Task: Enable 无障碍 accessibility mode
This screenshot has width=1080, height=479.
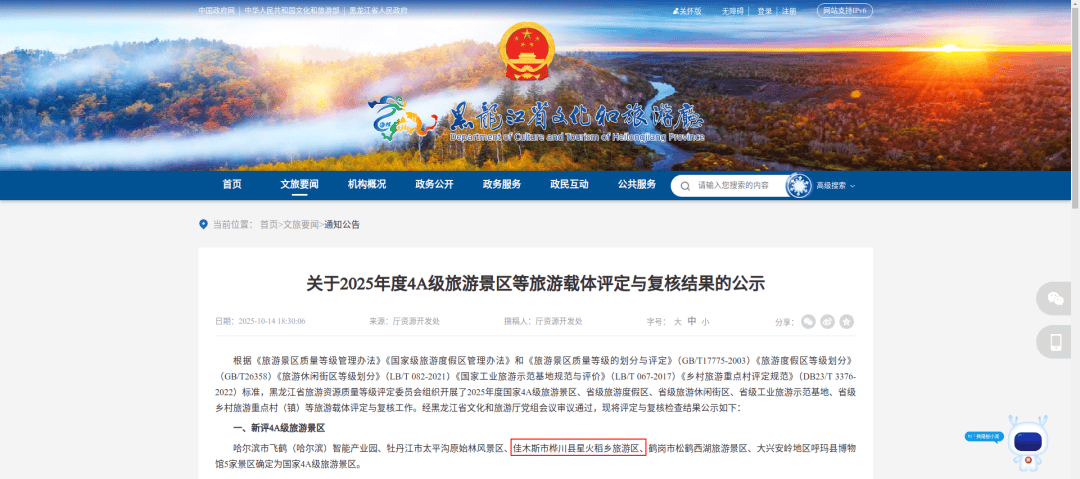Action: pyautogui.click(x=733, y=11)
